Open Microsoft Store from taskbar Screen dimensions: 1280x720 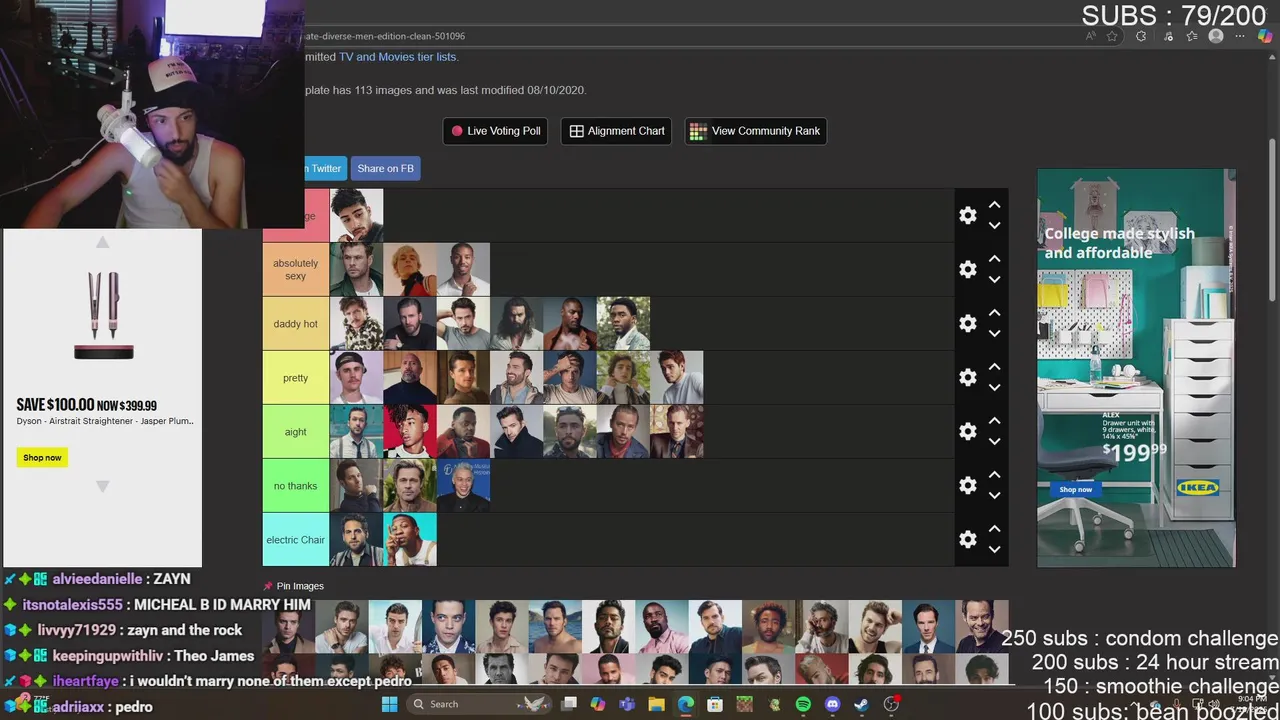[715, 704]
